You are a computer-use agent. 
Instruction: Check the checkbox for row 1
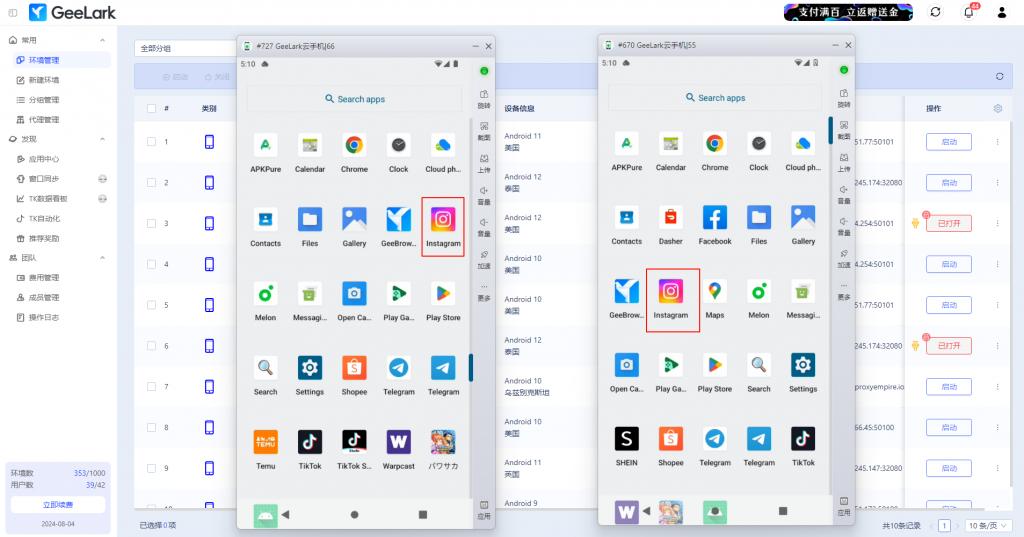pyautogui.click(x=151, y=142)
